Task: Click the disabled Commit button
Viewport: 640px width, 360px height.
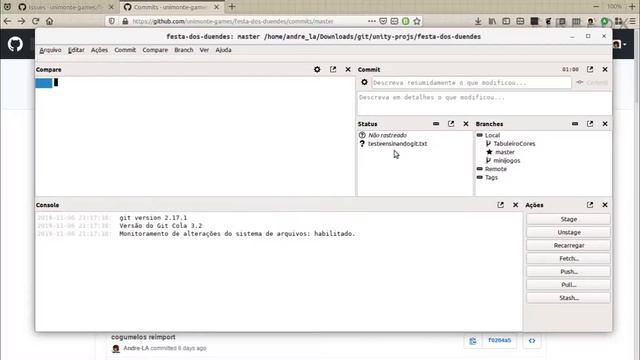Action: coord(593,82)
